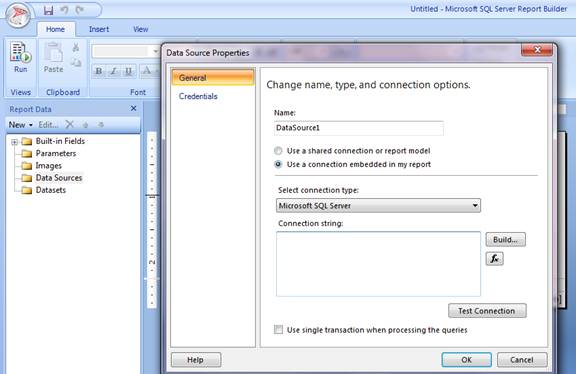Open the Credentials page in dialog

(198, 96)
